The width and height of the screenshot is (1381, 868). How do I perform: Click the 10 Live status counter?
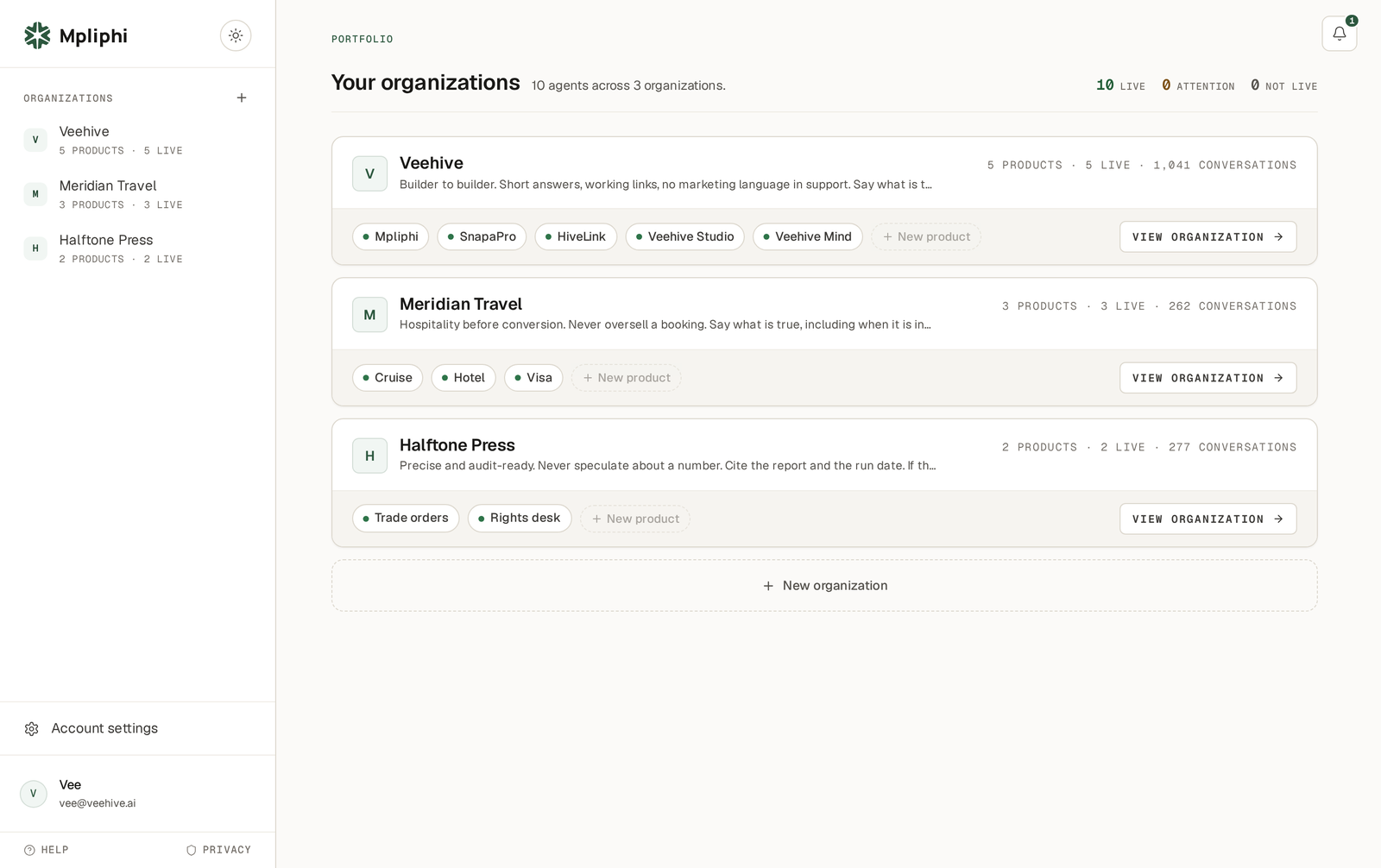coord(1120,85)
